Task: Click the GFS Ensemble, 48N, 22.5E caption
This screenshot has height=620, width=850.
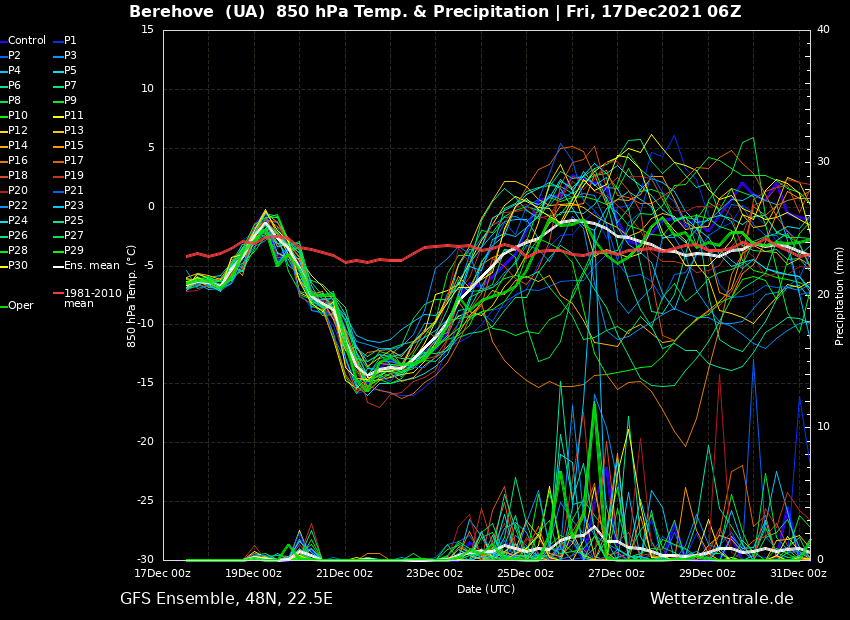Action: [x=226, y=599]
